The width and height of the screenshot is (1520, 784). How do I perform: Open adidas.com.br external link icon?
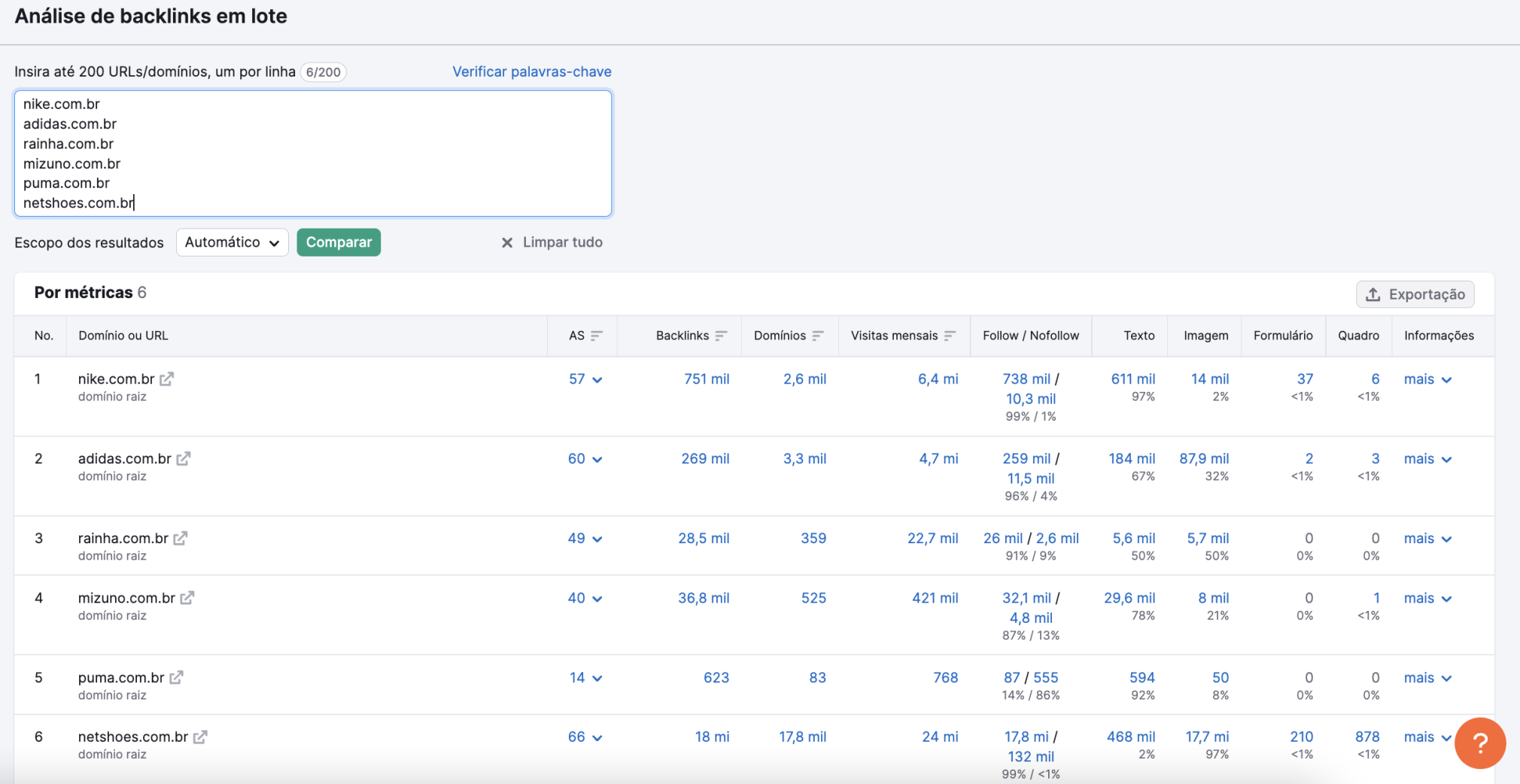point(184,459)
